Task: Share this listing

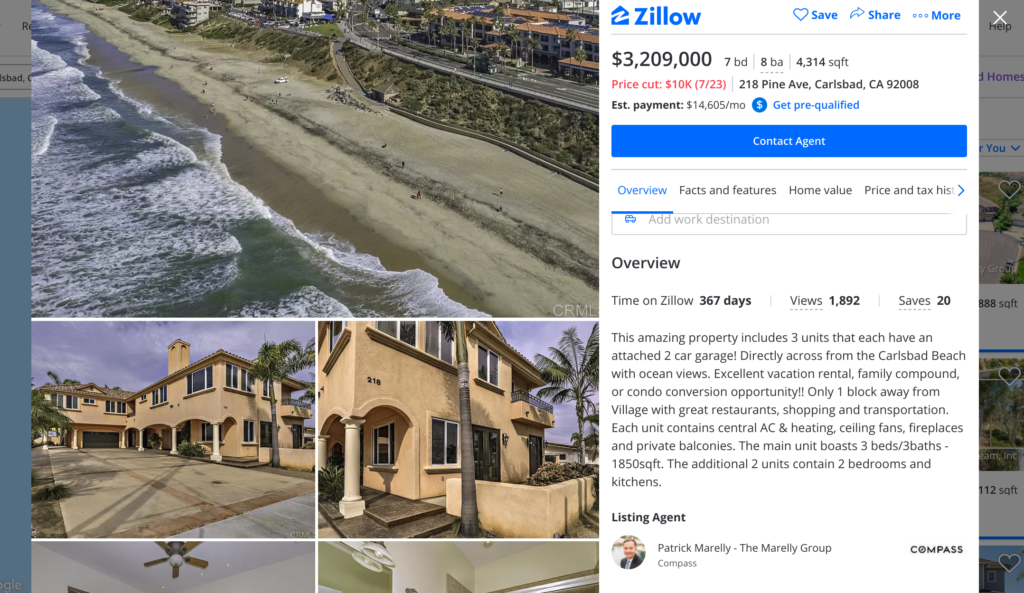Action: (x=874, y=14)
